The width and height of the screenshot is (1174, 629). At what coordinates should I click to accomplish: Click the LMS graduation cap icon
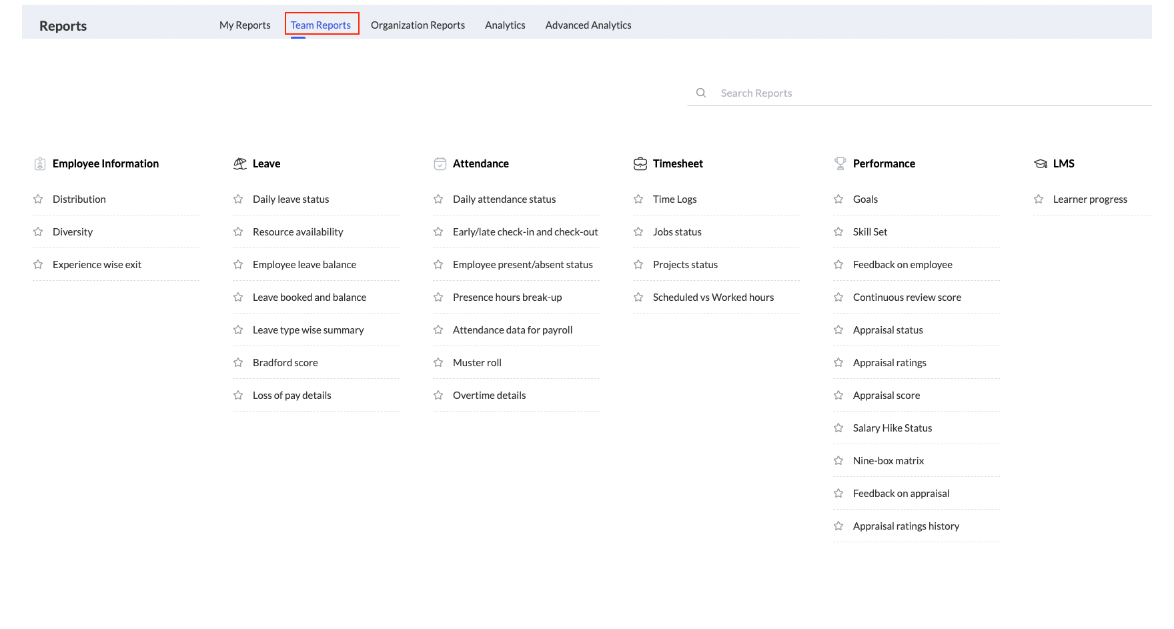click(1040, 162)
